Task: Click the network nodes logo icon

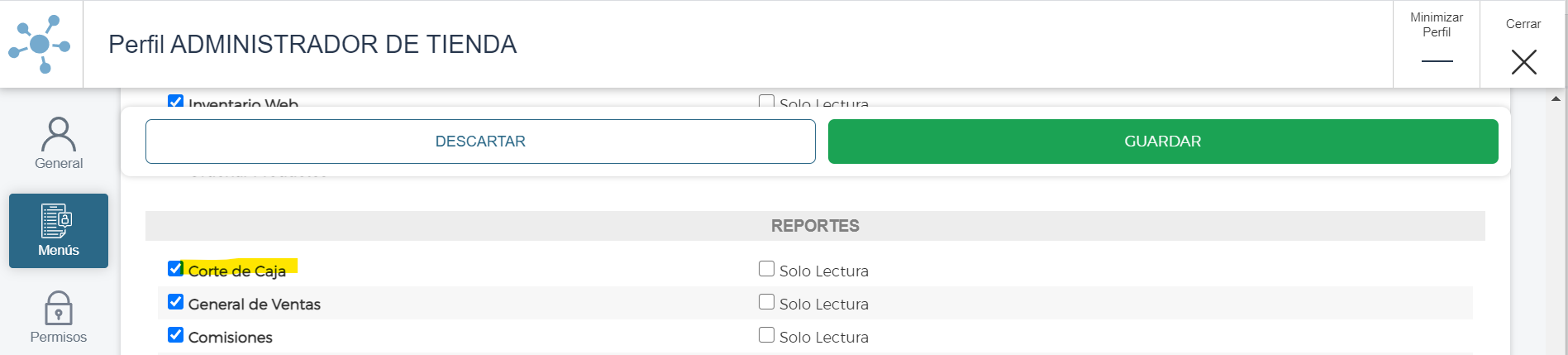Action: point(40,44)
